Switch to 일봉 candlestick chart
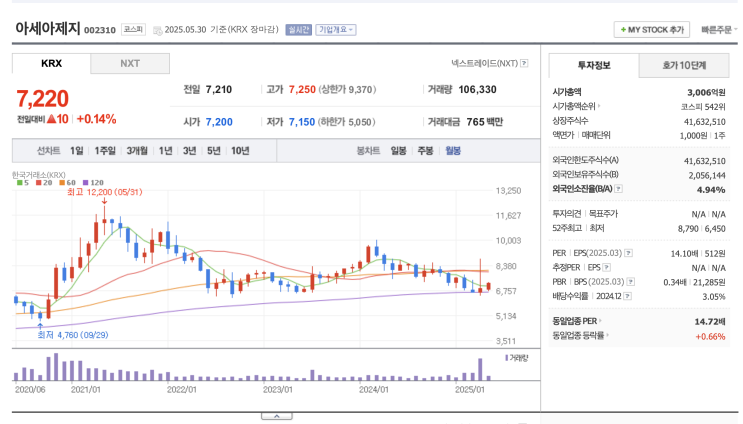This screenshot has width=743, height=424. pos(399,151)
